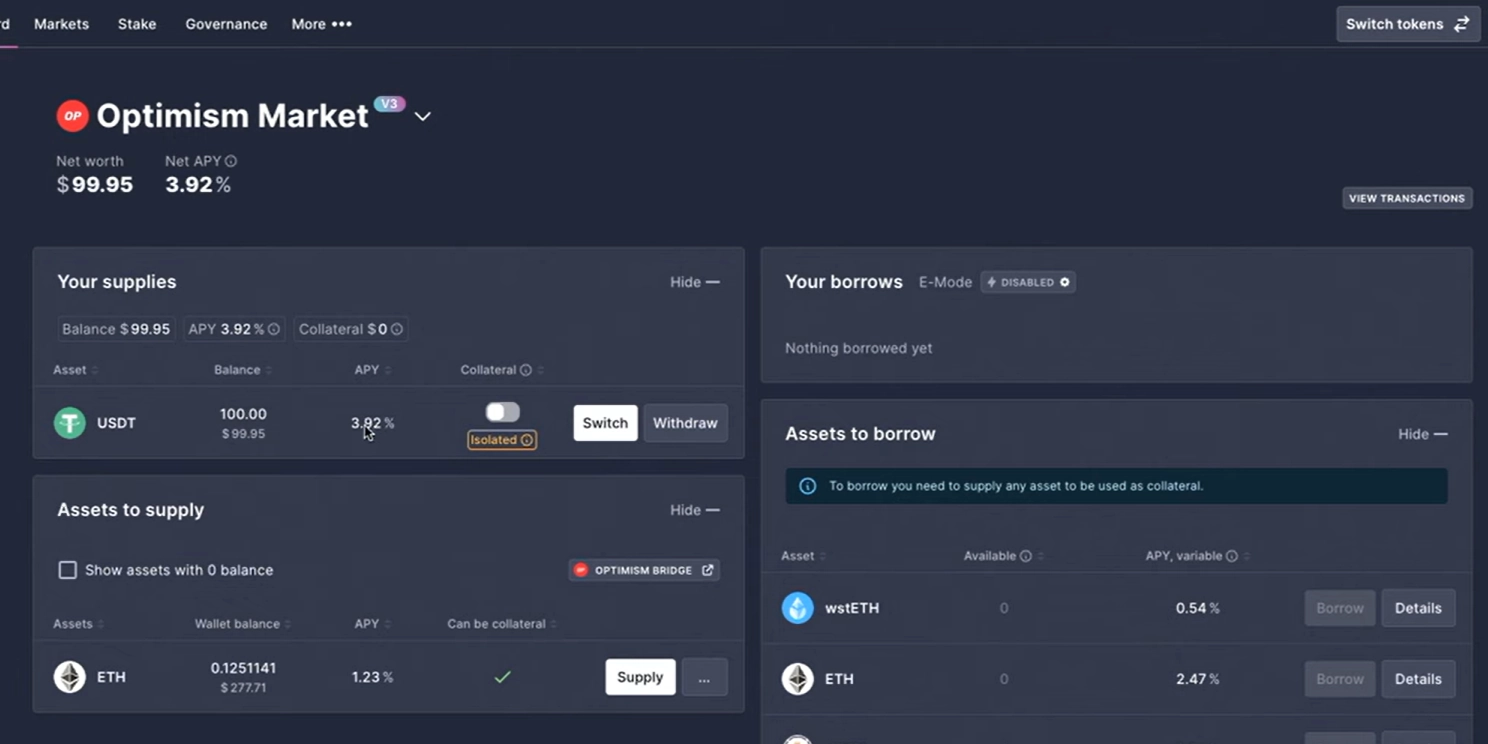Toggle USDT collateral switch

click(502, 412)
